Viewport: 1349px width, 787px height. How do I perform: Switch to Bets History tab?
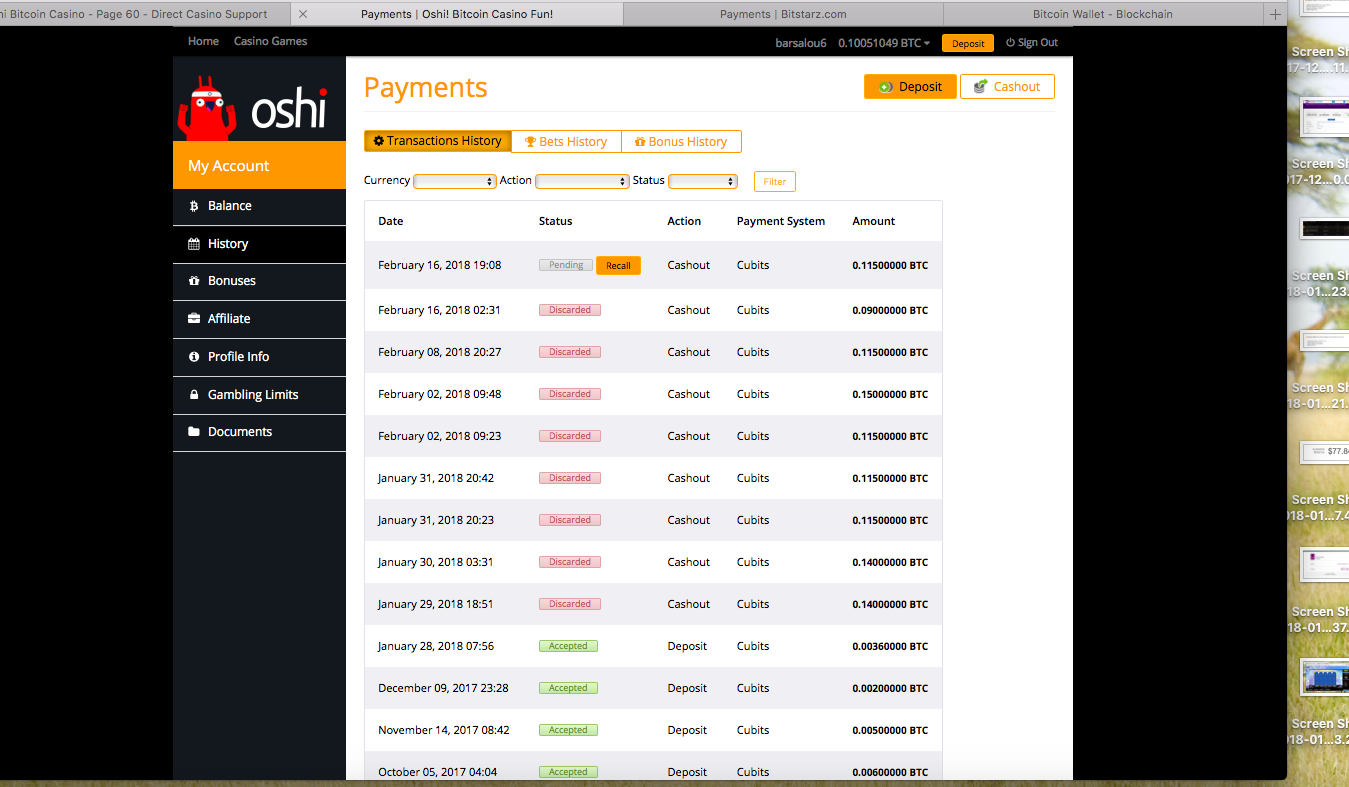point(566,142)
